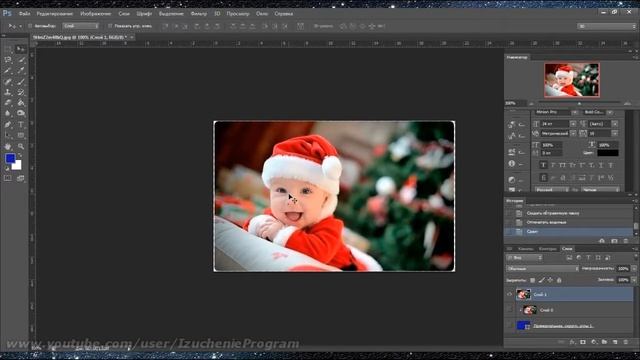The height and width of the screenshot is (360, 640).
Task: Open layer styles fx icon
Action: [572, 342]
